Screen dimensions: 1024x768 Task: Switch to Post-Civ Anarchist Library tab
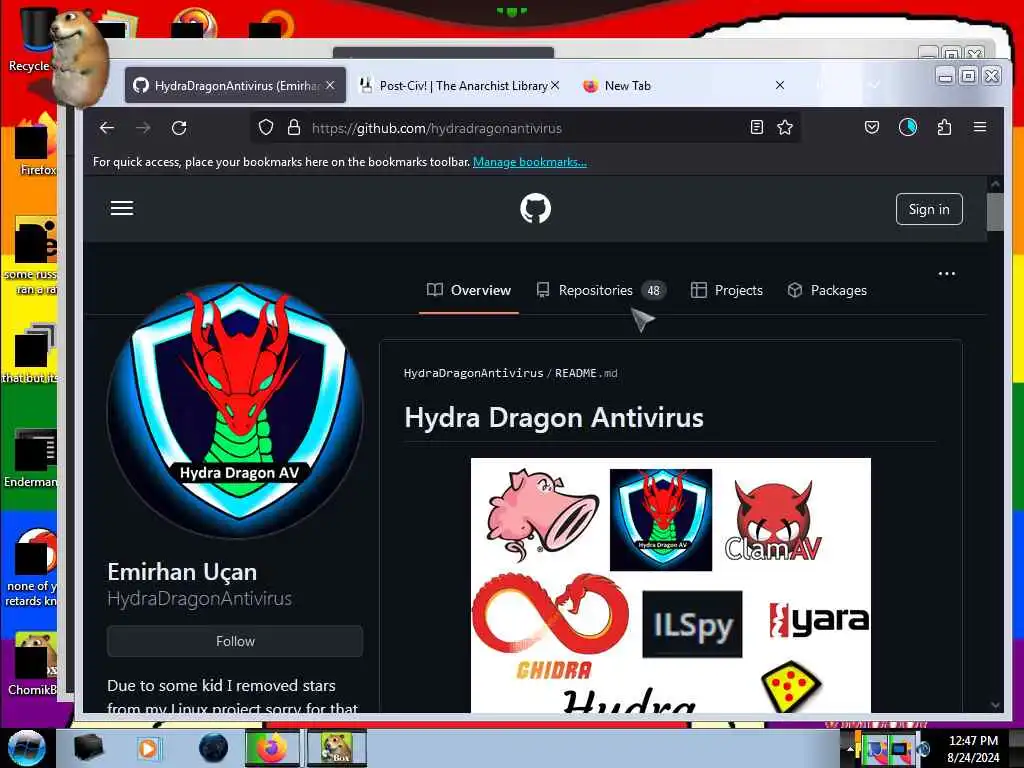click(460, 86)
